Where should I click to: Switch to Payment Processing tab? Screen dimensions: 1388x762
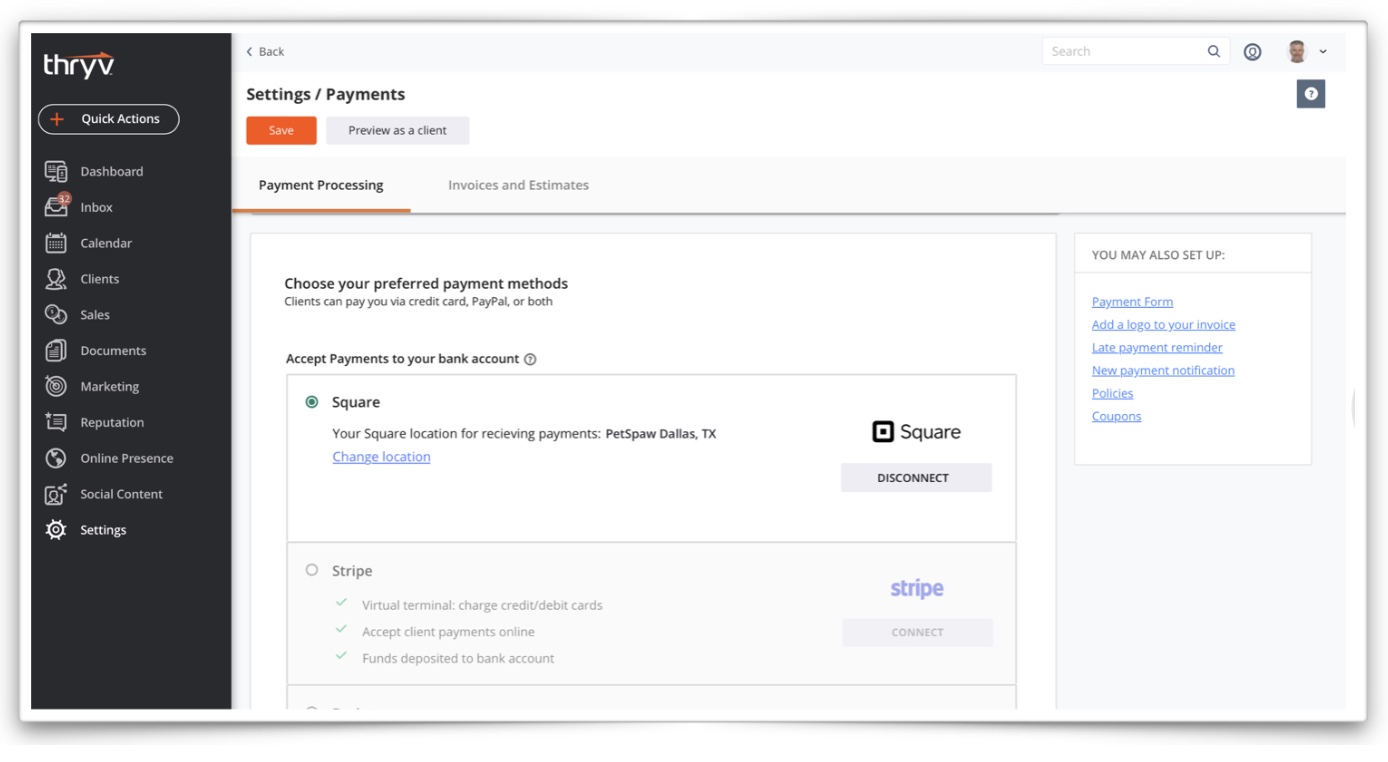pyautogui.click(x=321, y=185)
